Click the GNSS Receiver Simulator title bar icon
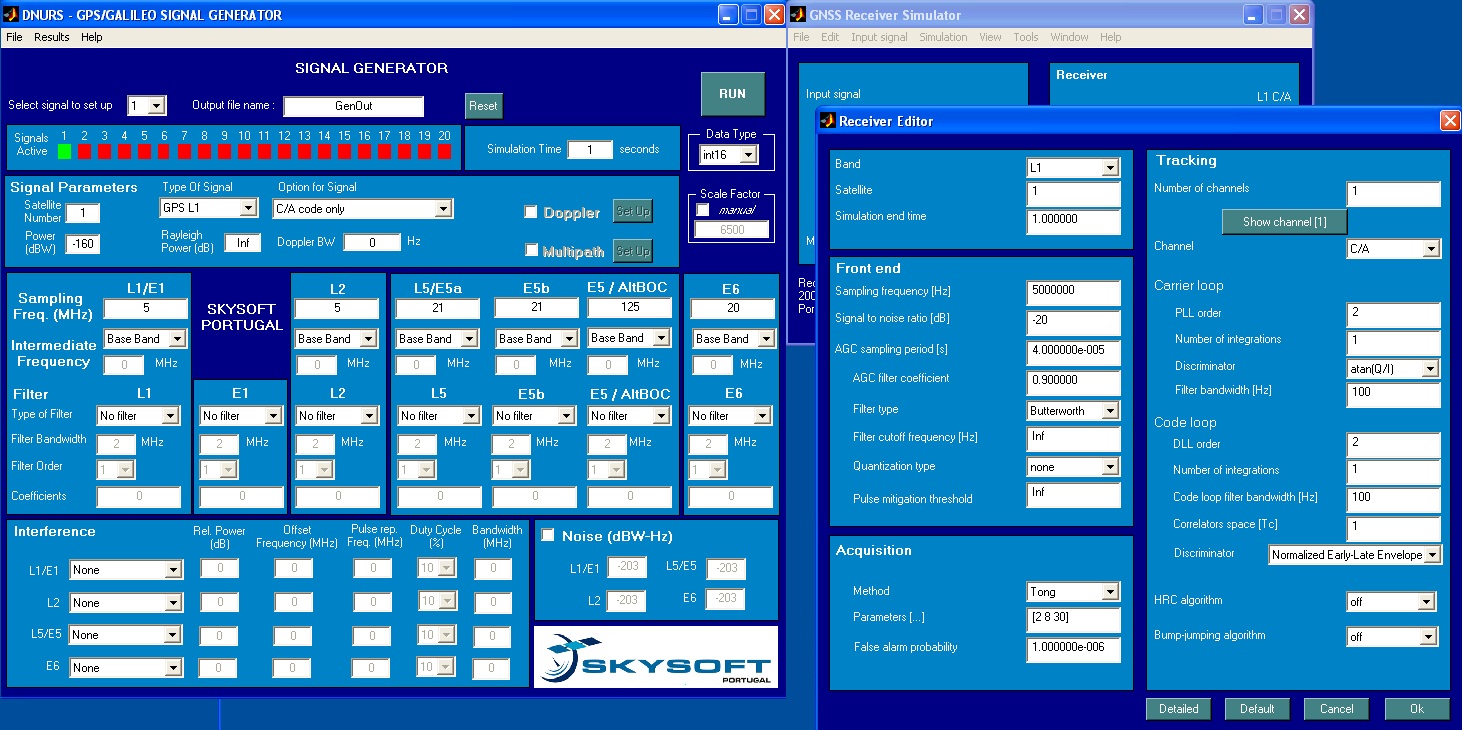This screenshot has width=1464, height=730. click(797, 14)
